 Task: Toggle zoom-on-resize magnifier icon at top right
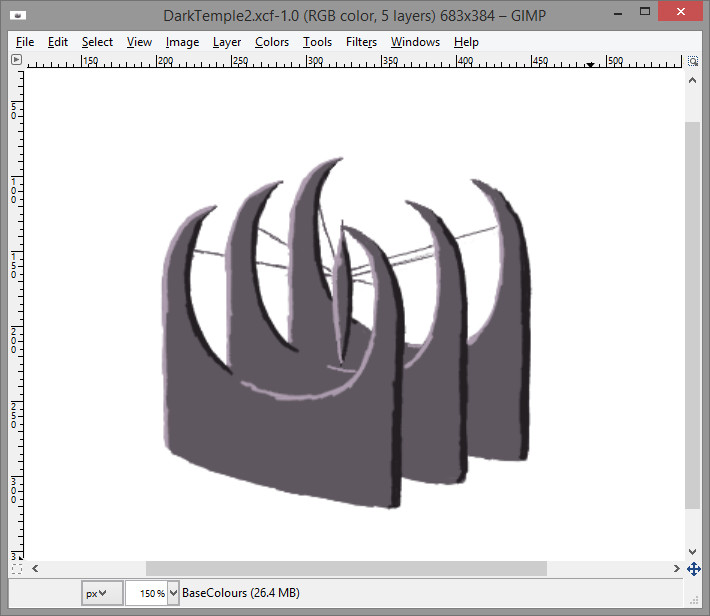coord(693,61)
